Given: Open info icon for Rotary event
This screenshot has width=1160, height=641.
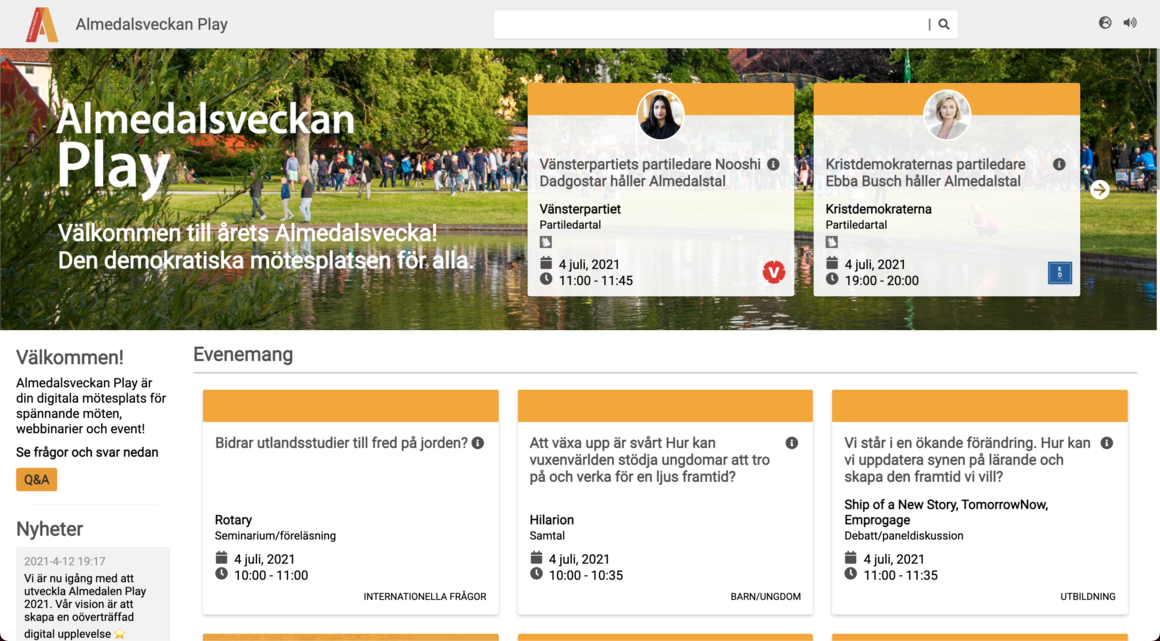Looking at the screenshot, I should (478, 443).
